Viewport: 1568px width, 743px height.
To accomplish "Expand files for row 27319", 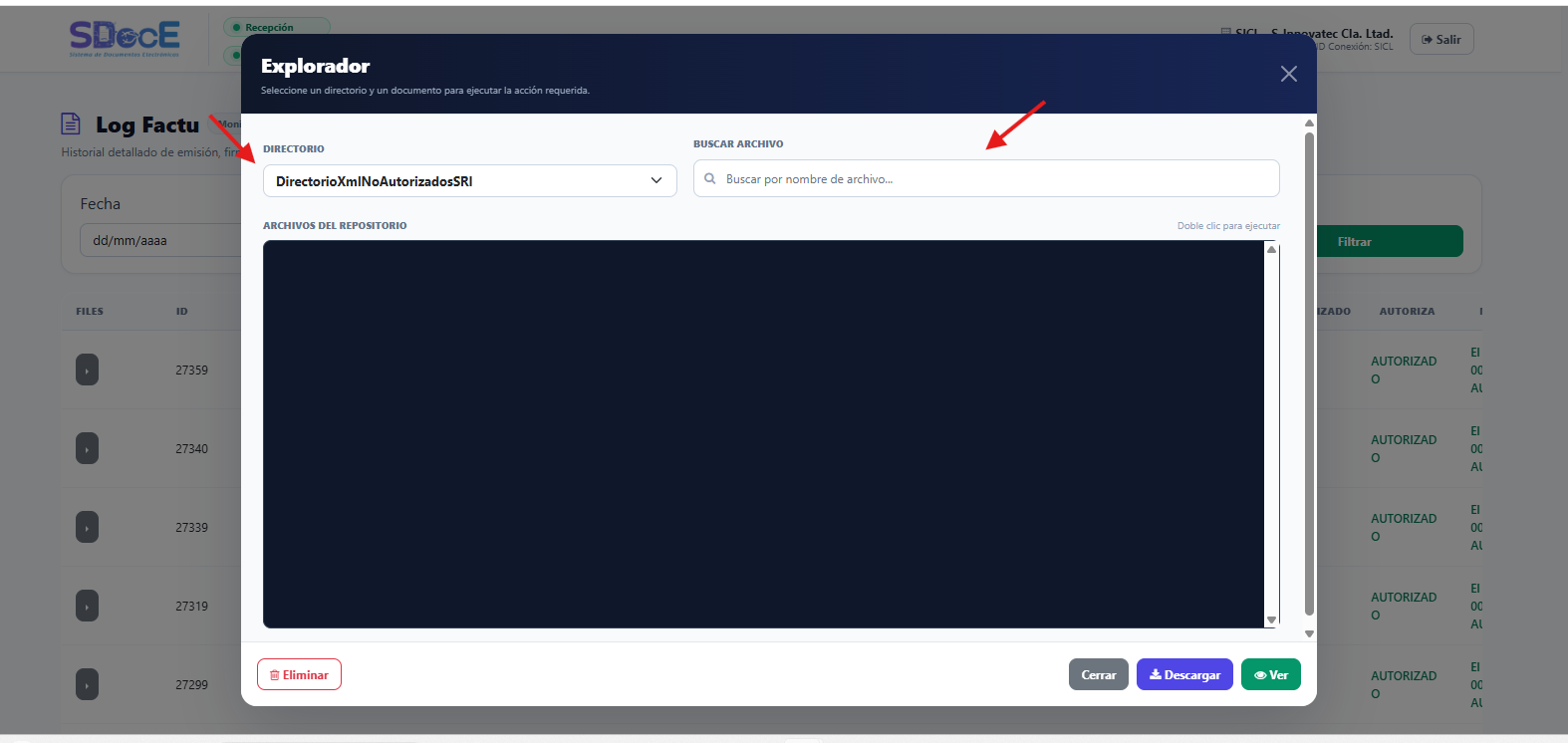I will tap(87, 606).
